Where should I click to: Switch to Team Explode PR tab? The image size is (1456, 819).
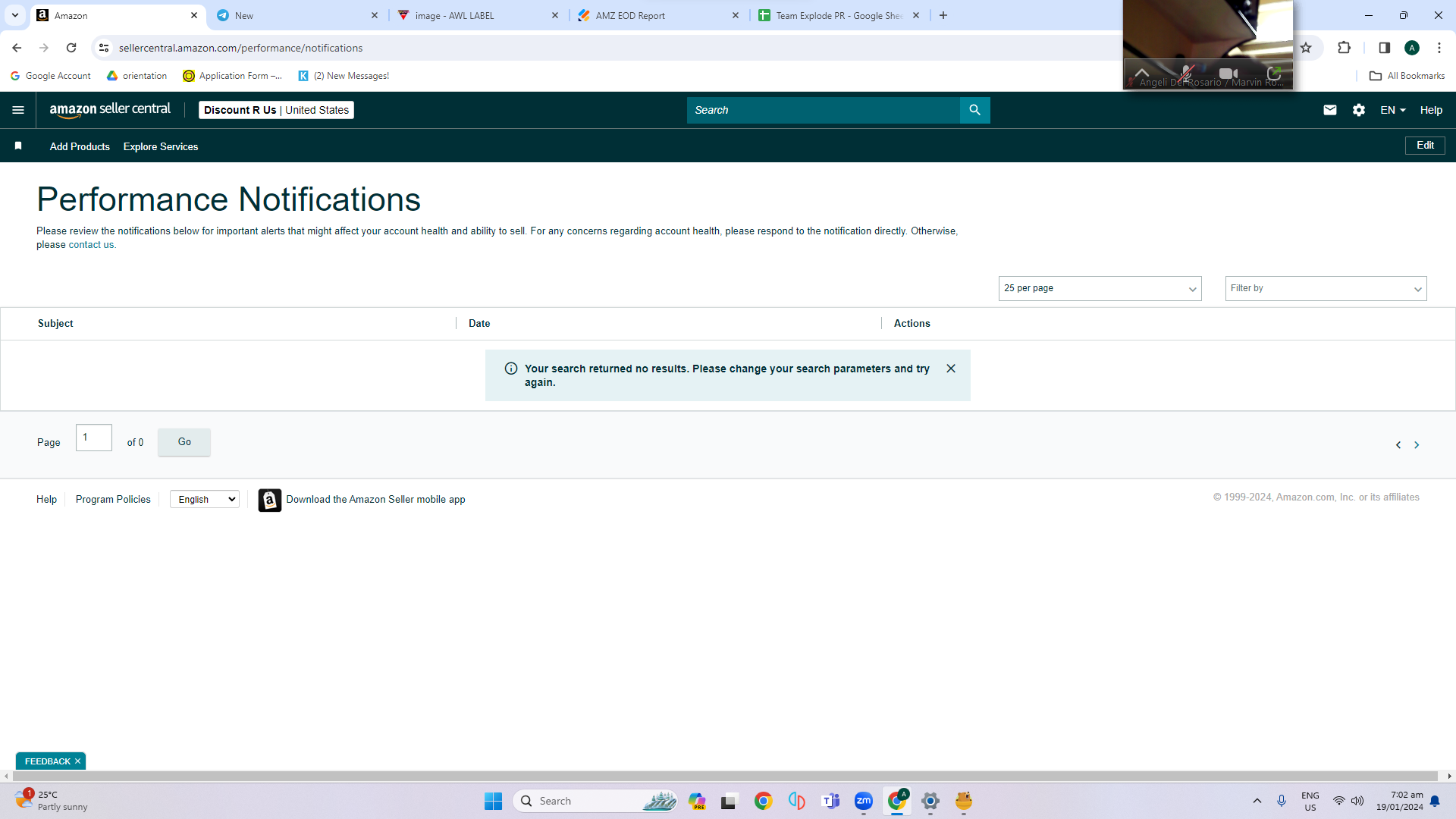pos(839,15)
